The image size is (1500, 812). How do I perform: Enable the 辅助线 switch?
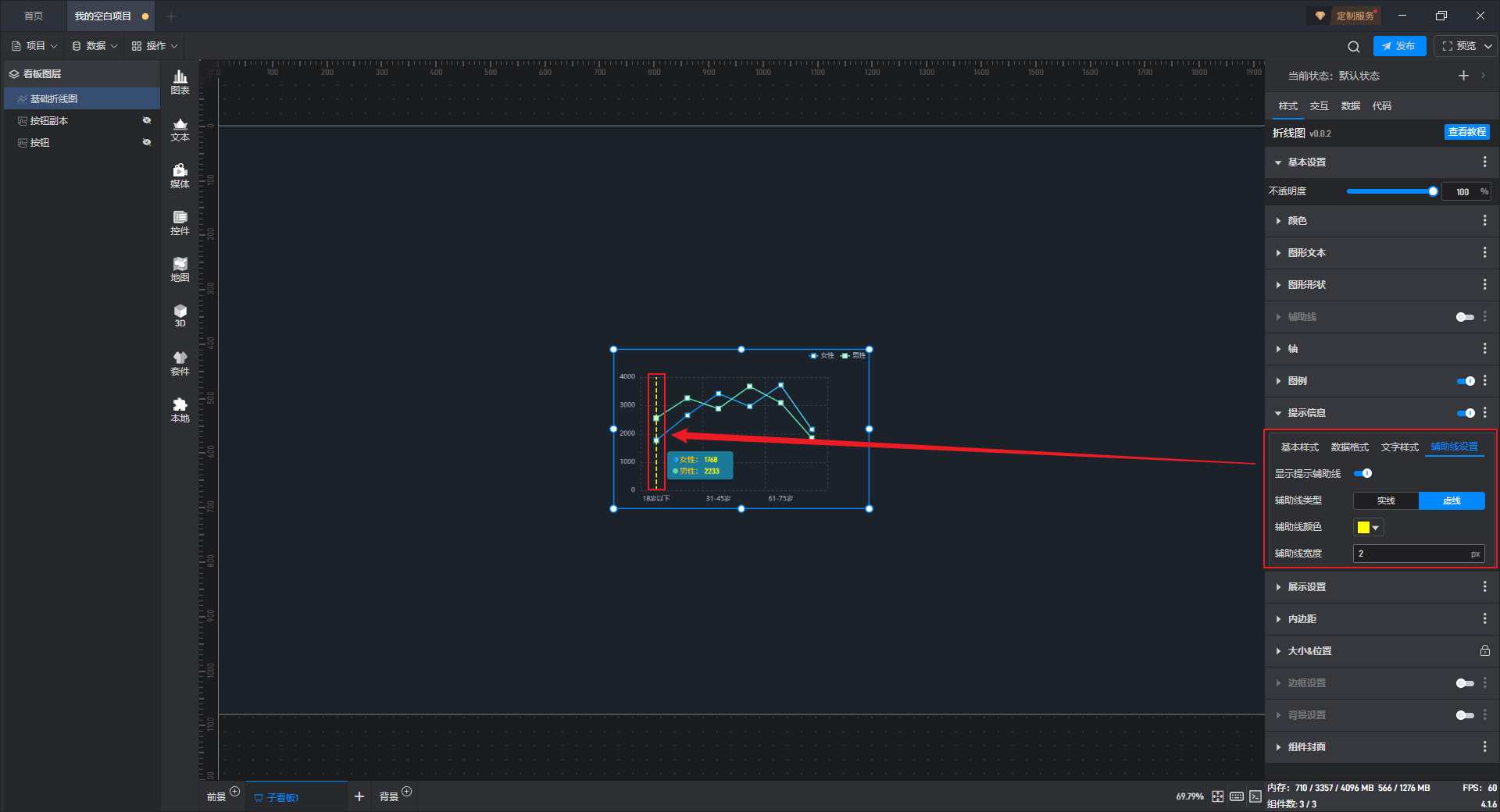click(1465, 317)
